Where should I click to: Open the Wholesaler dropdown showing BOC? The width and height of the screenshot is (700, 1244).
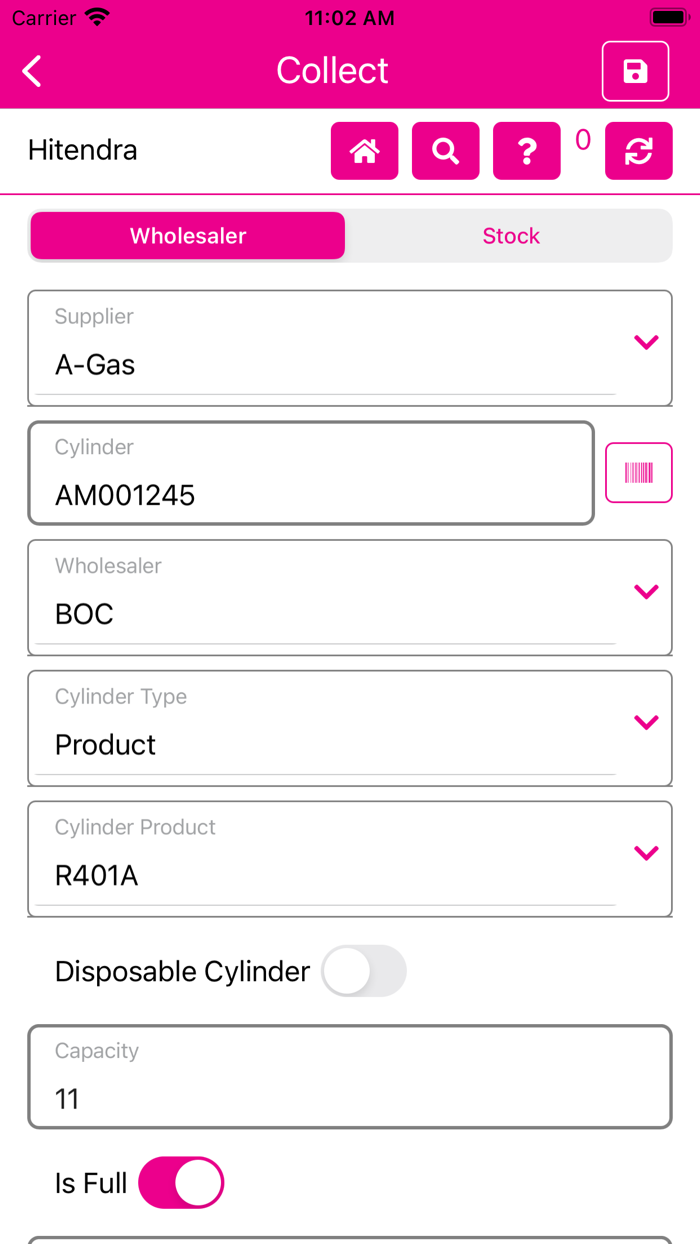(646, 591)
